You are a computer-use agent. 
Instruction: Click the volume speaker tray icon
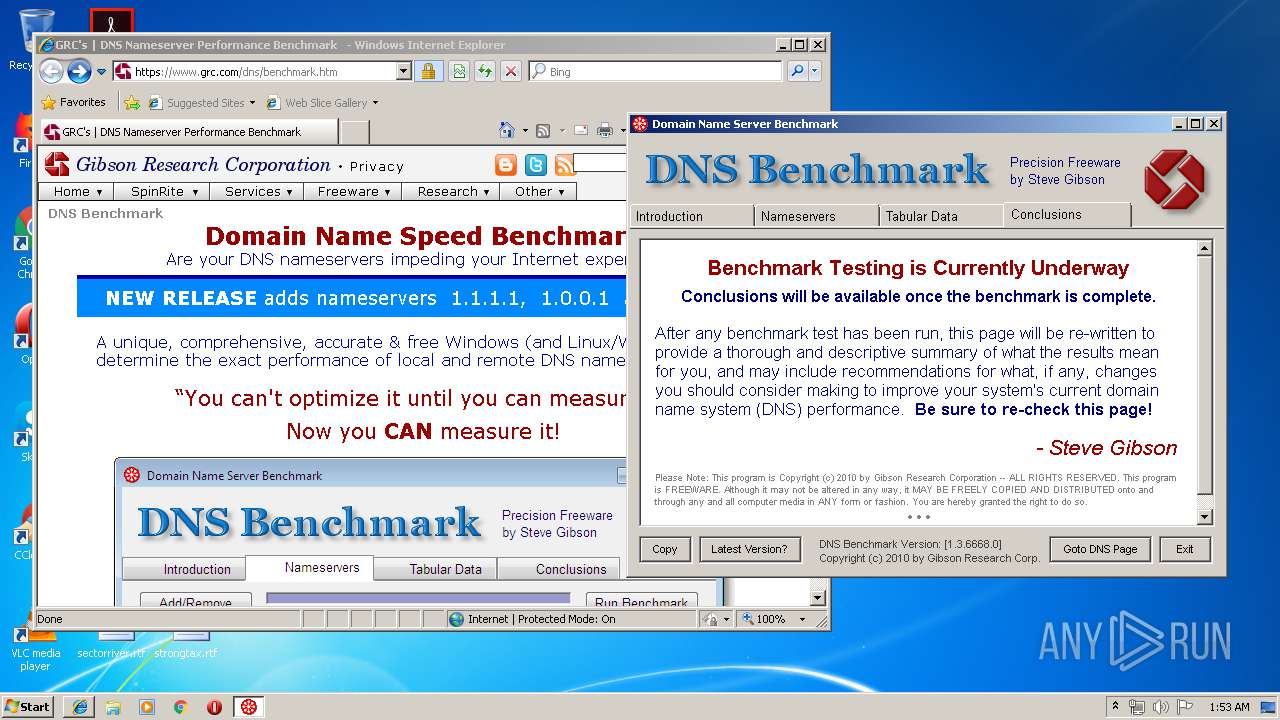click(x=1161, y=706)
